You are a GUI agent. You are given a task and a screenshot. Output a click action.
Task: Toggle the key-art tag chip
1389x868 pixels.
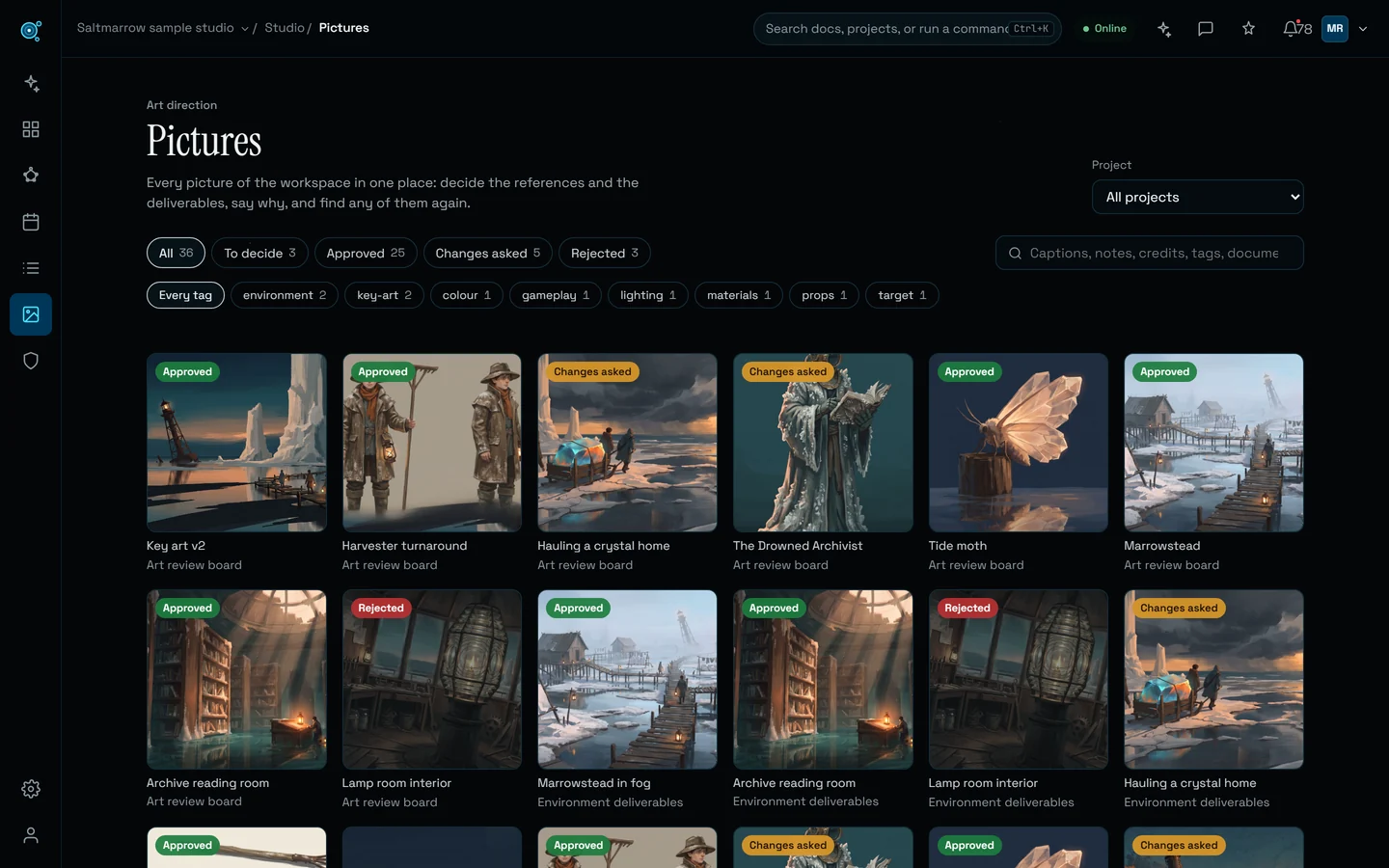pyautogui.click(x=384, y=295)
